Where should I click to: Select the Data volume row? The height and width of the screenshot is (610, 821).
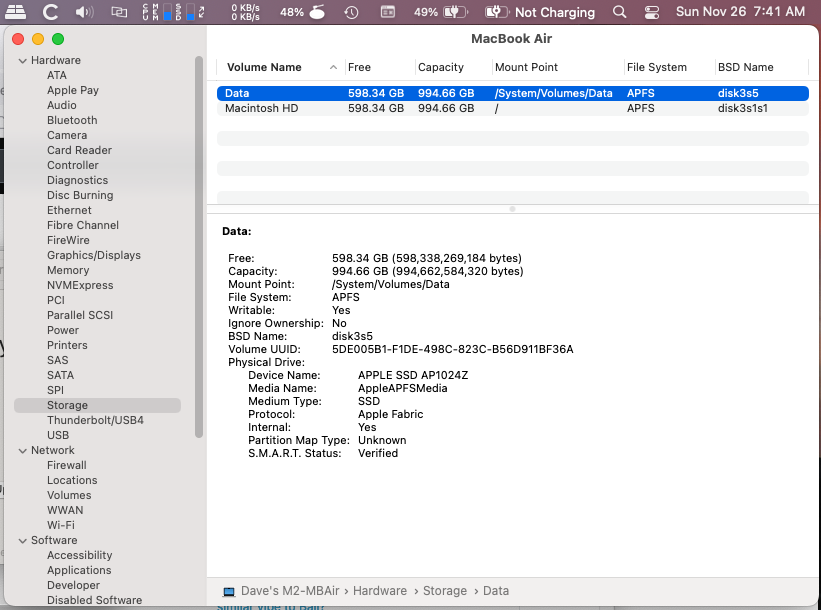(x=513, y=93)
